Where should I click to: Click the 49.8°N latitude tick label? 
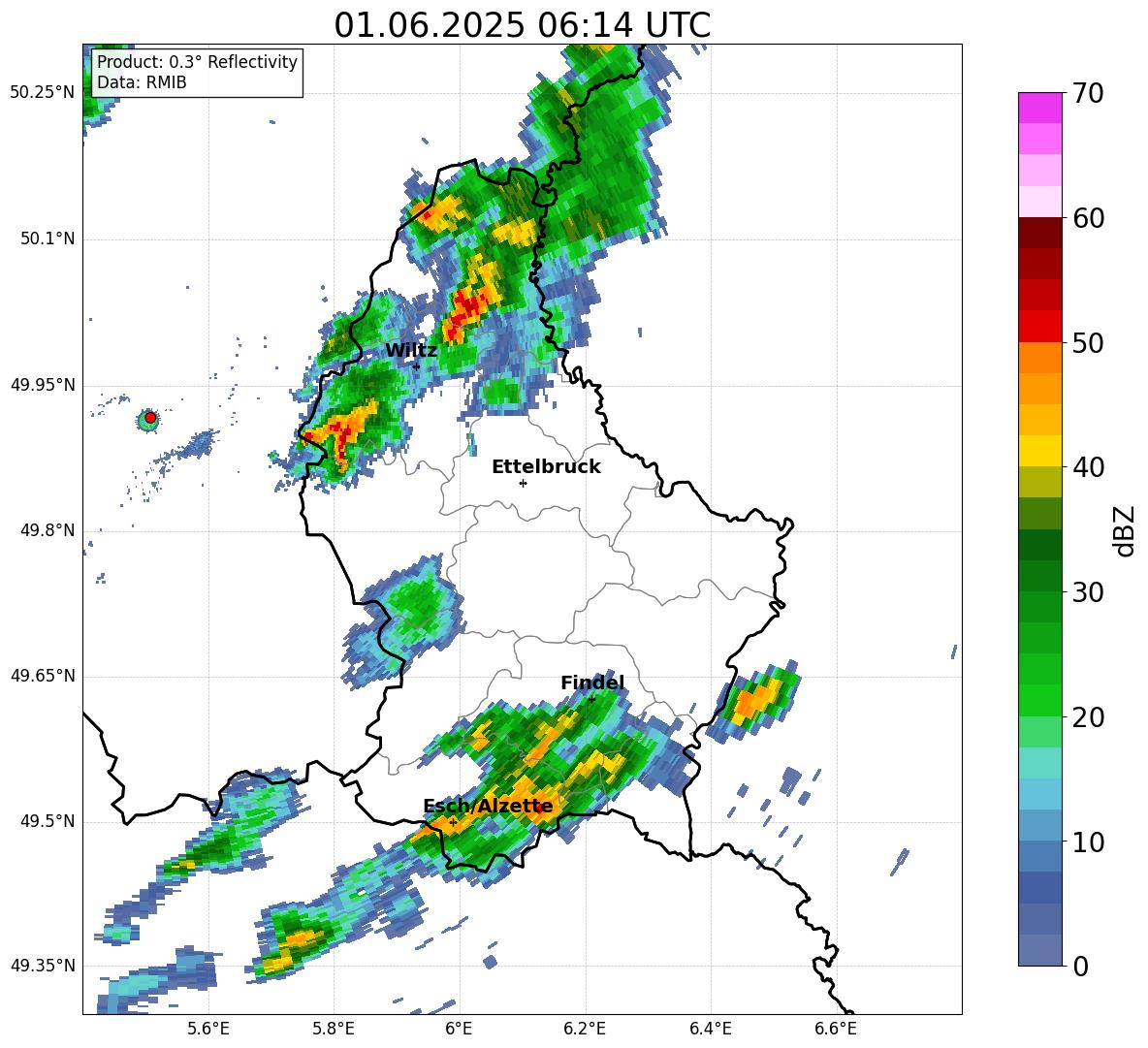point(48,530)
